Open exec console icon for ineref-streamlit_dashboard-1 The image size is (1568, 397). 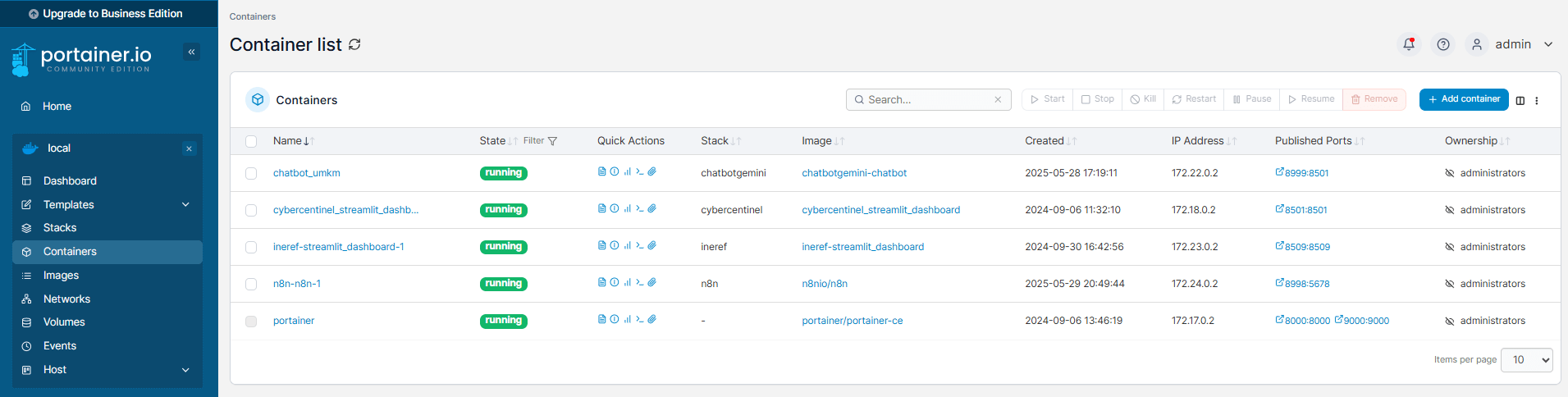639,245
